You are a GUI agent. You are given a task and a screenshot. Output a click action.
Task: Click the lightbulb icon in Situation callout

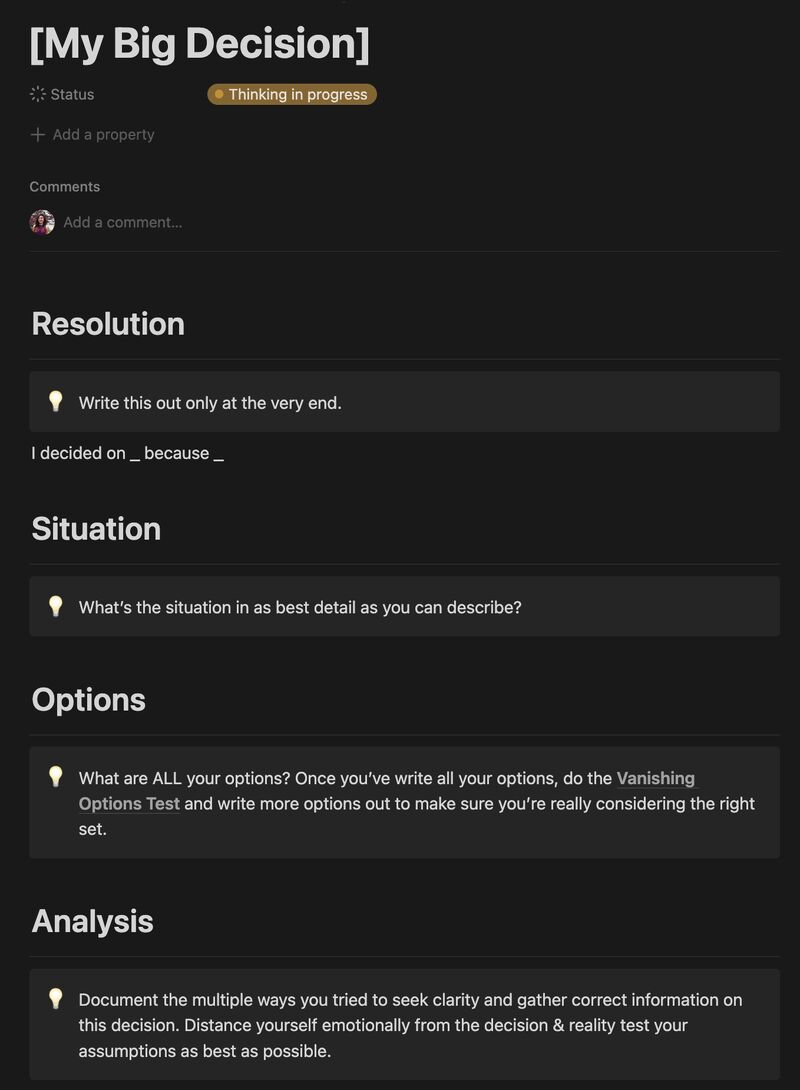[x=56, y=606]
